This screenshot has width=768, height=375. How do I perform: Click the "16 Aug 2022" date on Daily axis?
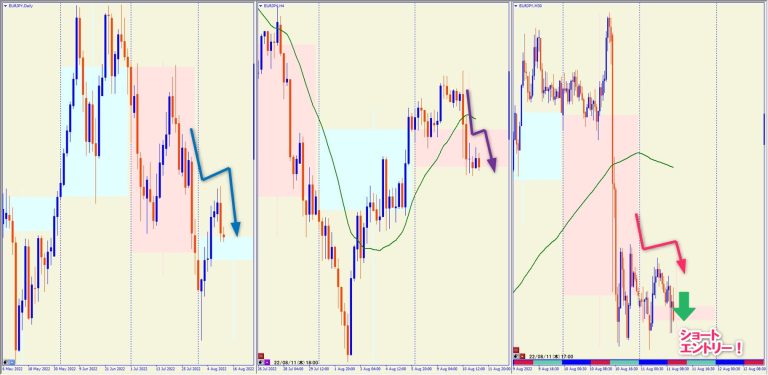[x=243, y=368]
